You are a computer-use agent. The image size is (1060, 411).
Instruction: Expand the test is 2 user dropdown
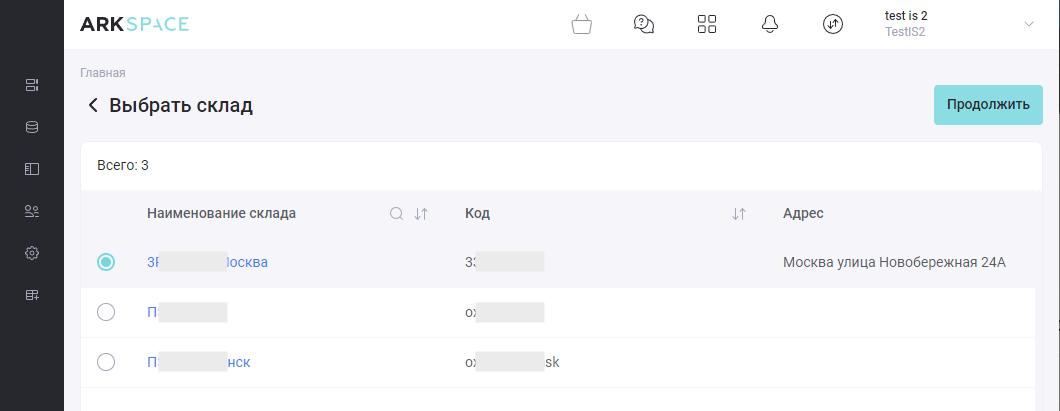(x=1029, y=24)
